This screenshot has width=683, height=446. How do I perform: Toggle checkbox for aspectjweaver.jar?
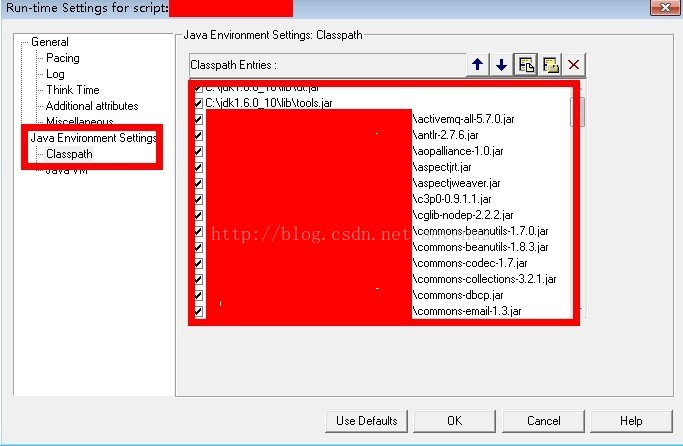(x=199, y=183)
